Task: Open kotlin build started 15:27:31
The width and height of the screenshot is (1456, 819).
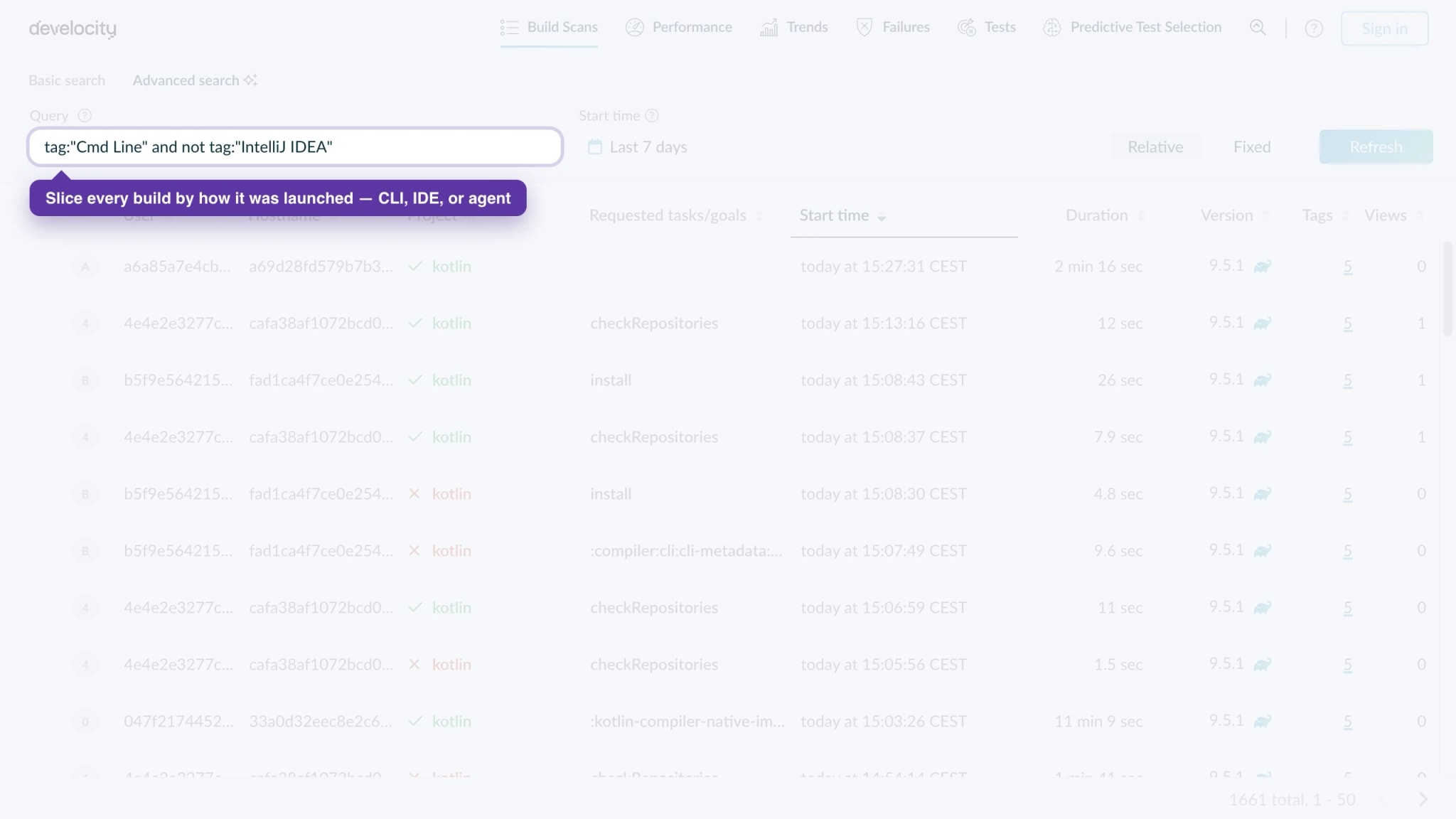Action: [x=451, y=267]
